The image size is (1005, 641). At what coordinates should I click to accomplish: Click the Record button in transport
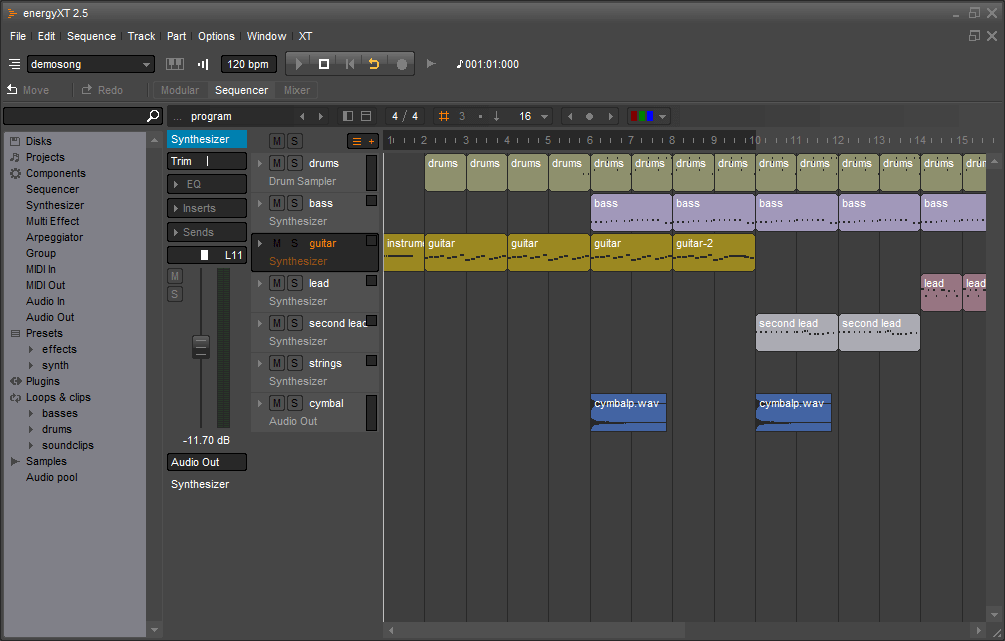tap(401, 64)
